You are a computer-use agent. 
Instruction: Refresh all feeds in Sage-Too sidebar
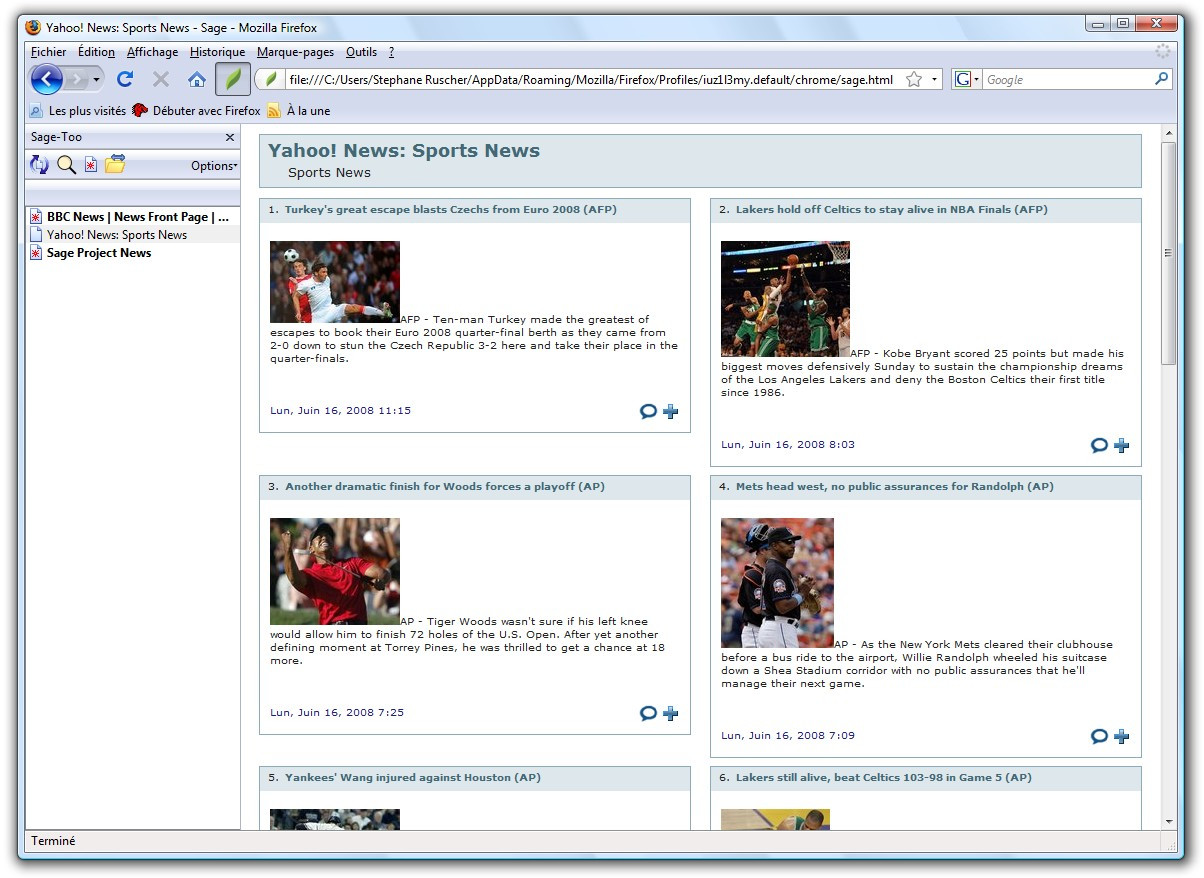point(39,165)
